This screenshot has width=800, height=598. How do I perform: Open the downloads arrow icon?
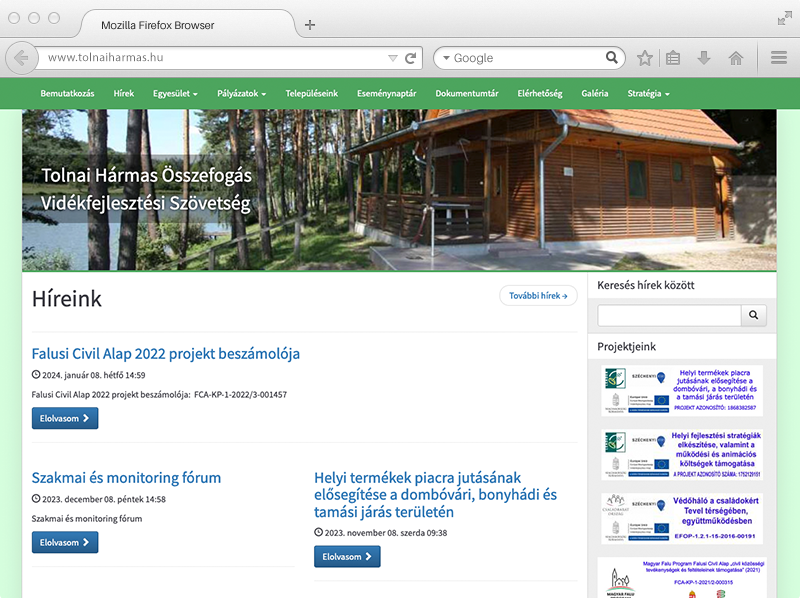(704, 58)
